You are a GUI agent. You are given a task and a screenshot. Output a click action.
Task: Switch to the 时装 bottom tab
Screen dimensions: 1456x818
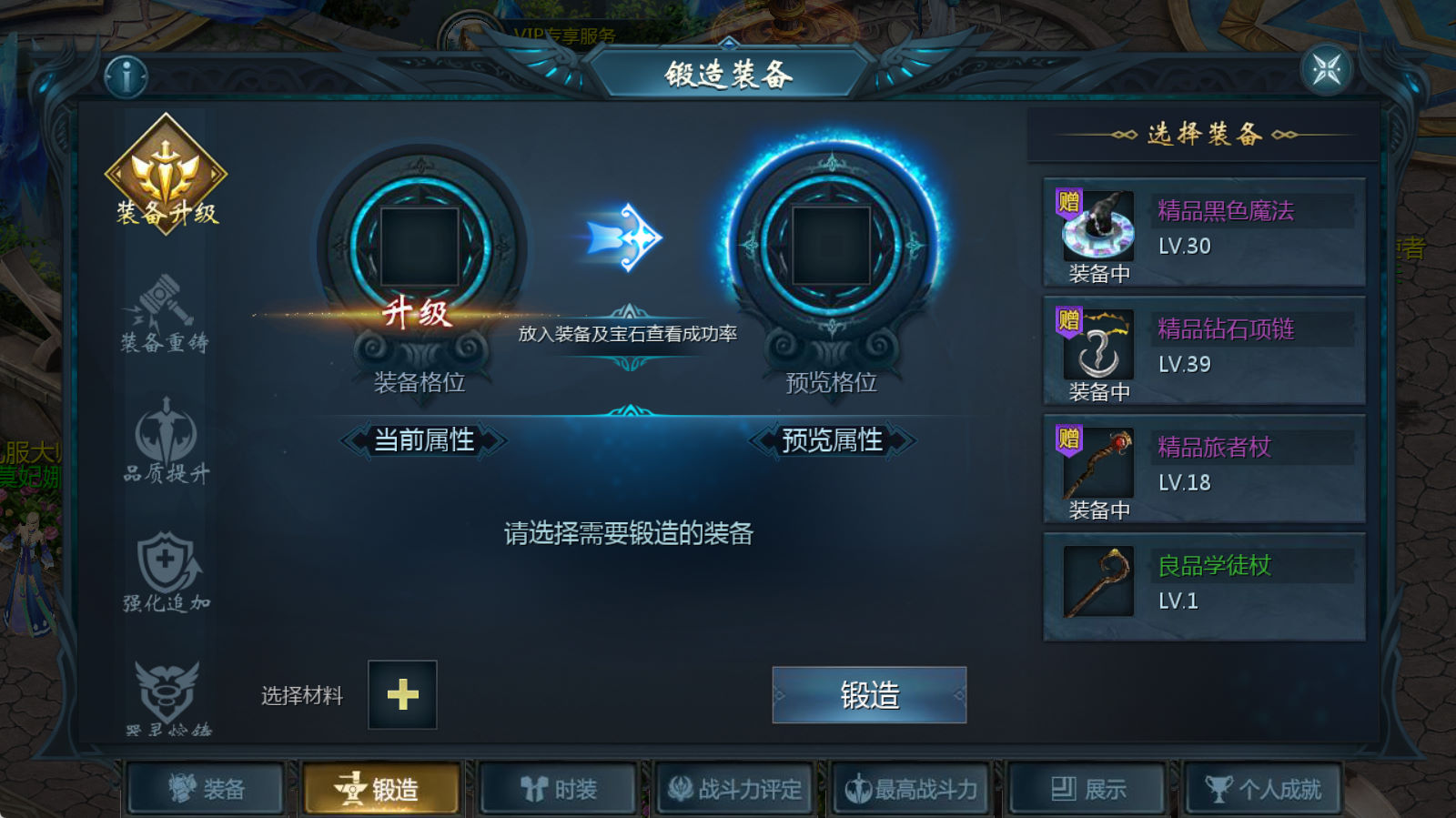[x=558, y=788]
